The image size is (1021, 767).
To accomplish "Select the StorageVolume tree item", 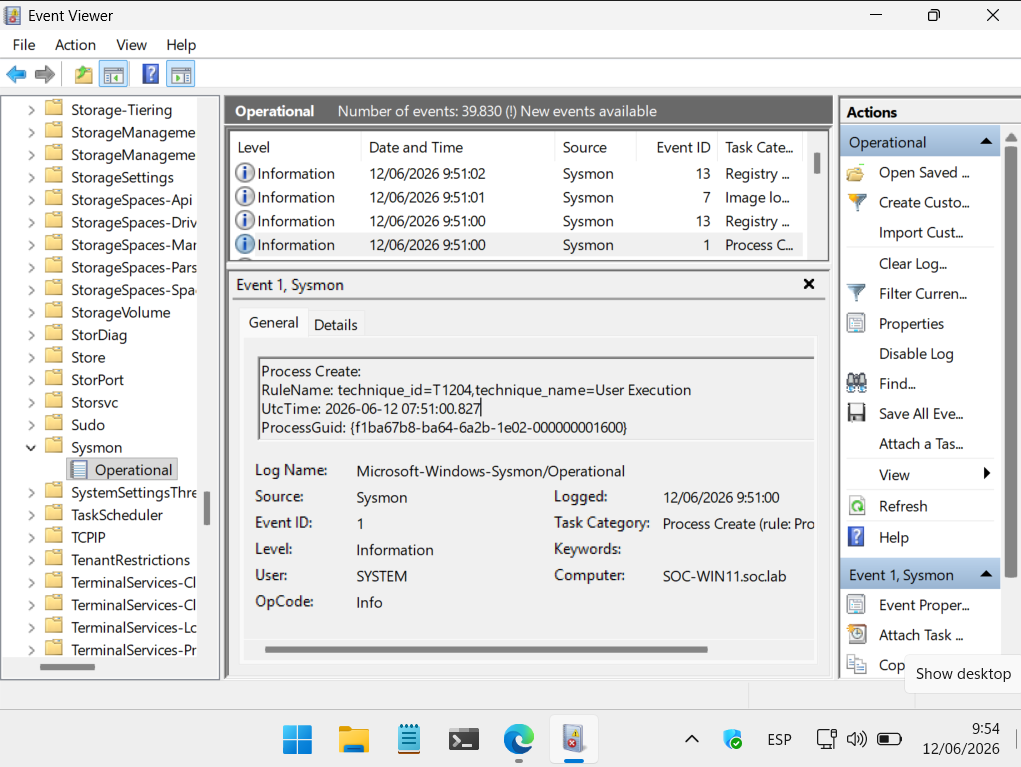I will (x=120, y=313).
